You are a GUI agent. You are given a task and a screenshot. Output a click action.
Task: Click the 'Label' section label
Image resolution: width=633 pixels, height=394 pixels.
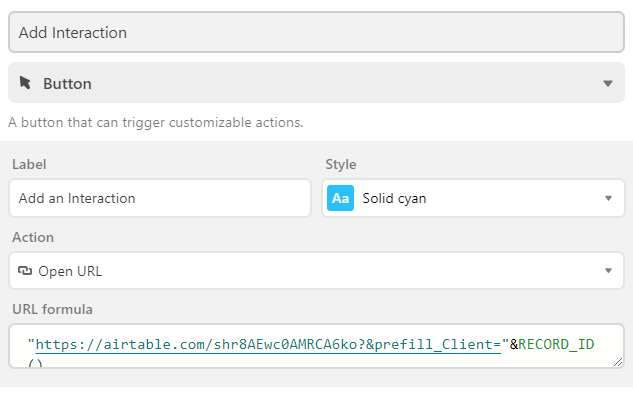coord(29,164)
